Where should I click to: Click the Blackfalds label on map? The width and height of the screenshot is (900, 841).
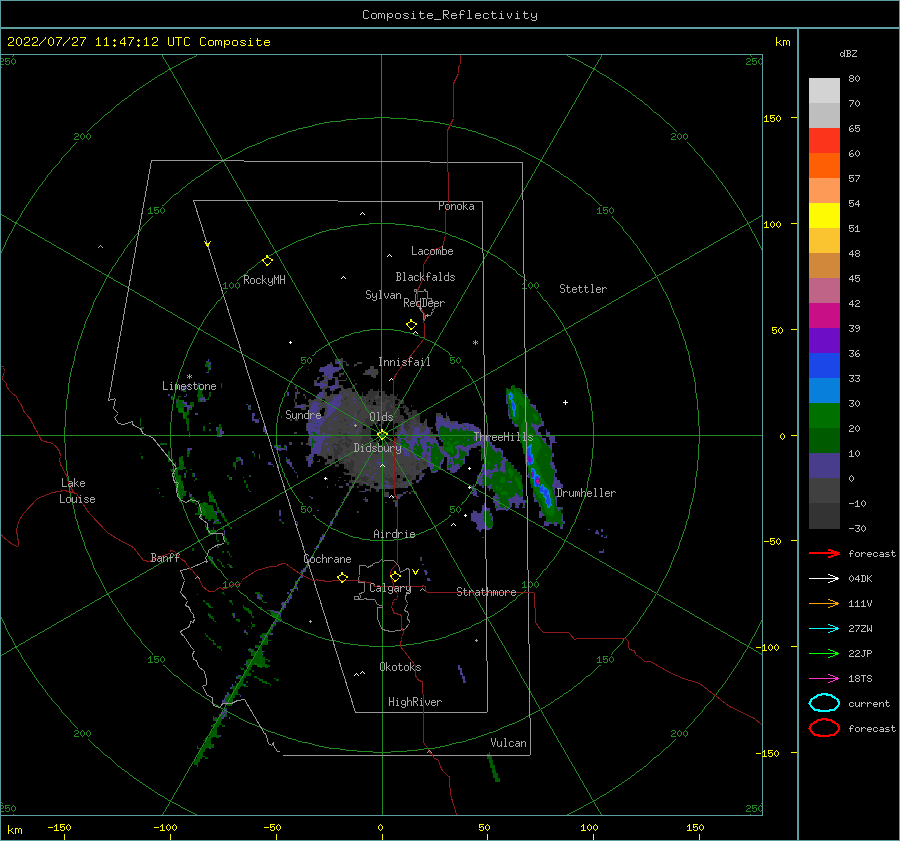pyautogui.click(x=425, y=277)
